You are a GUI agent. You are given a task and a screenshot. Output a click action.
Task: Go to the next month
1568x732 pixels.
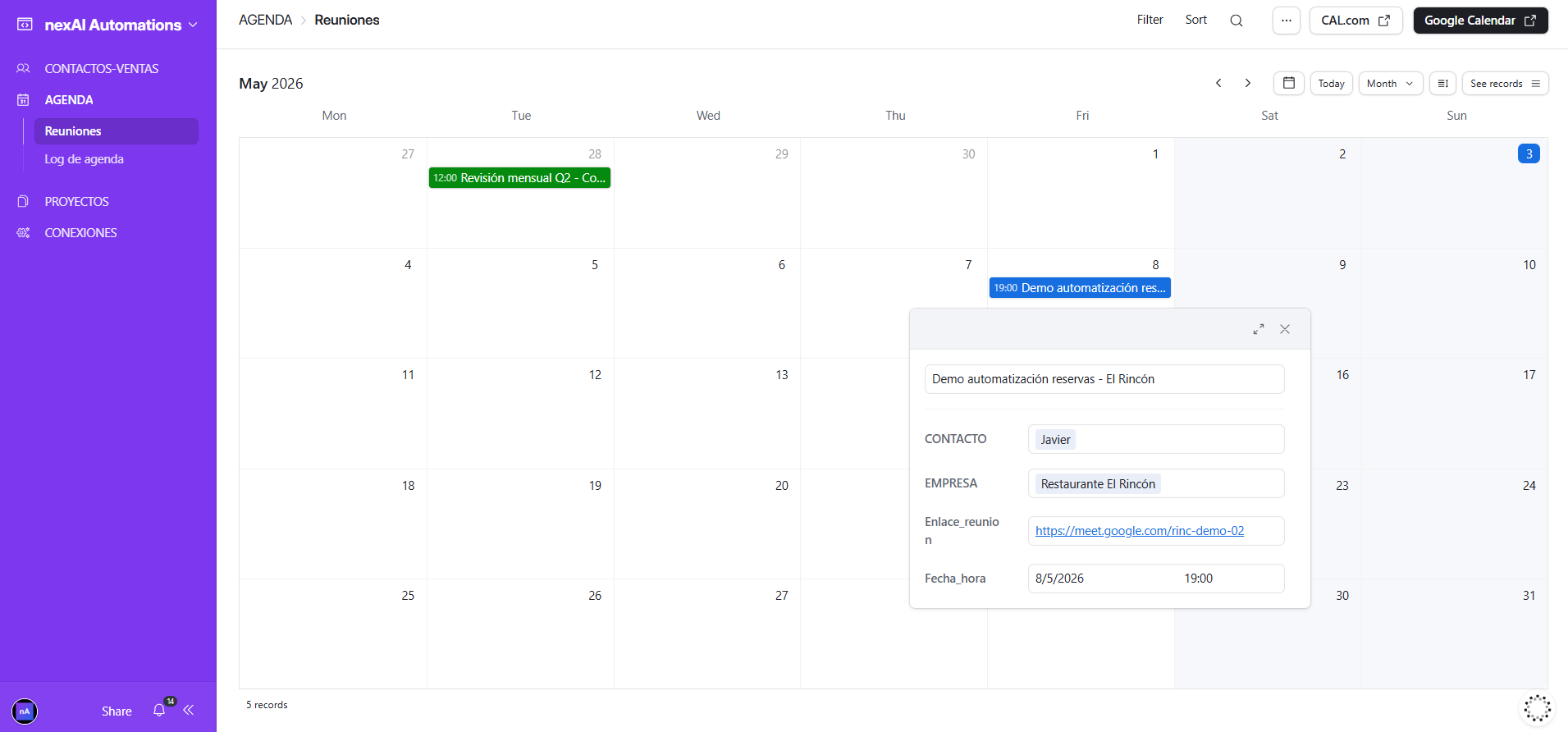coord(1247,83)
